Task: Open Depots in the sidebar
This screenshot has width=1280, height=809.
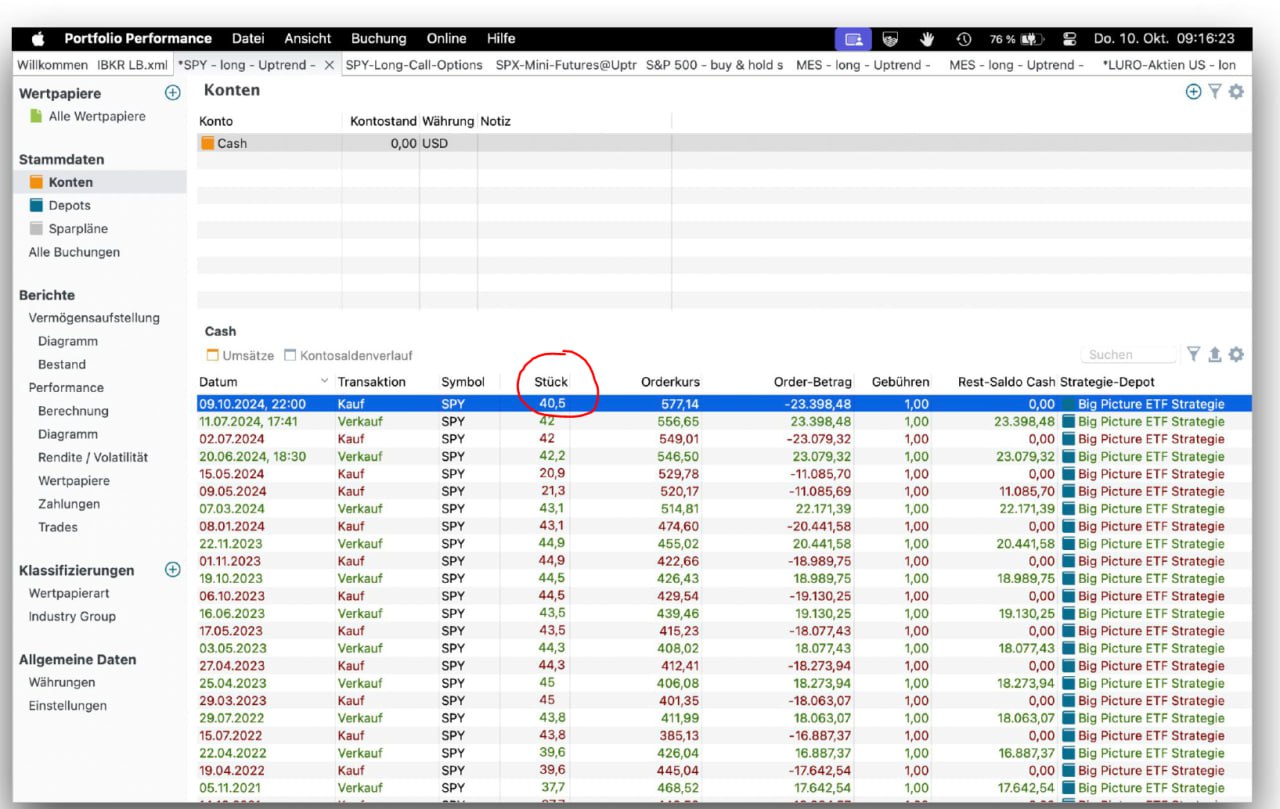Action: 69,205
